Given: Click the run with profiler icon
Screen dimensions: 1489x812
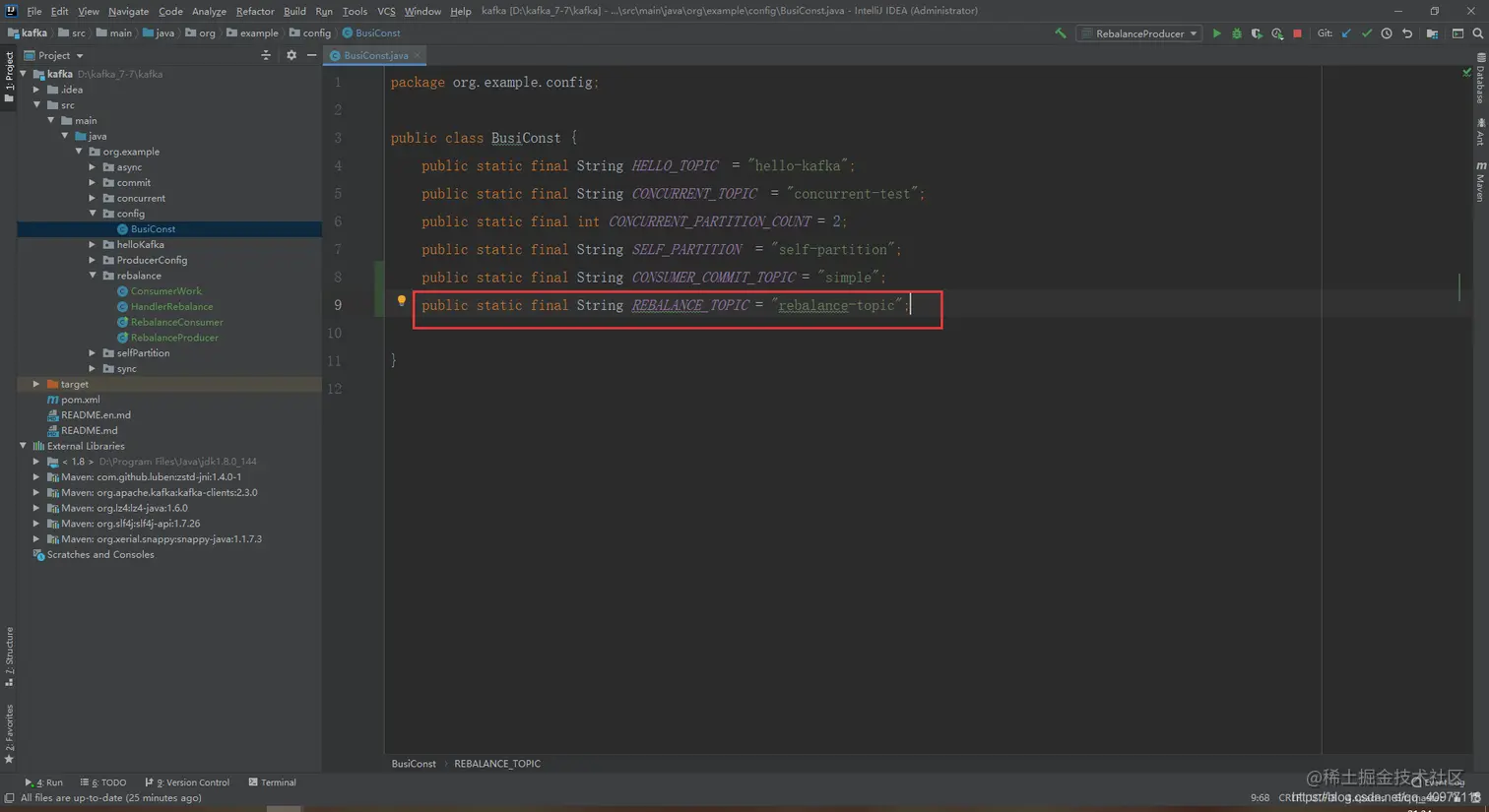Looking at the screenshot, I should (1277, 33).
